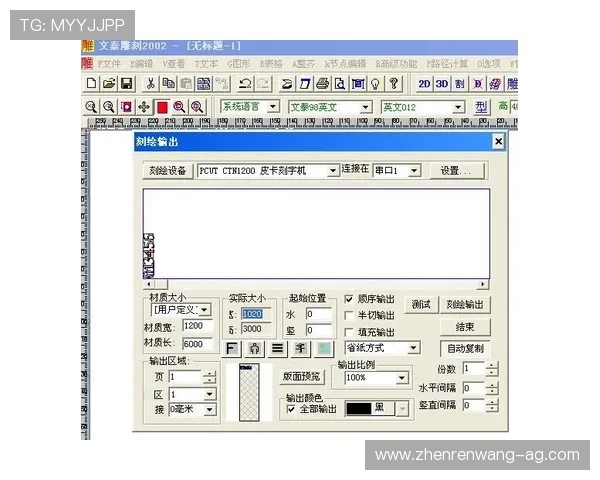Open the 用户定义 material size dropdown
Viewport: 600px width, 480px height.
205,310
